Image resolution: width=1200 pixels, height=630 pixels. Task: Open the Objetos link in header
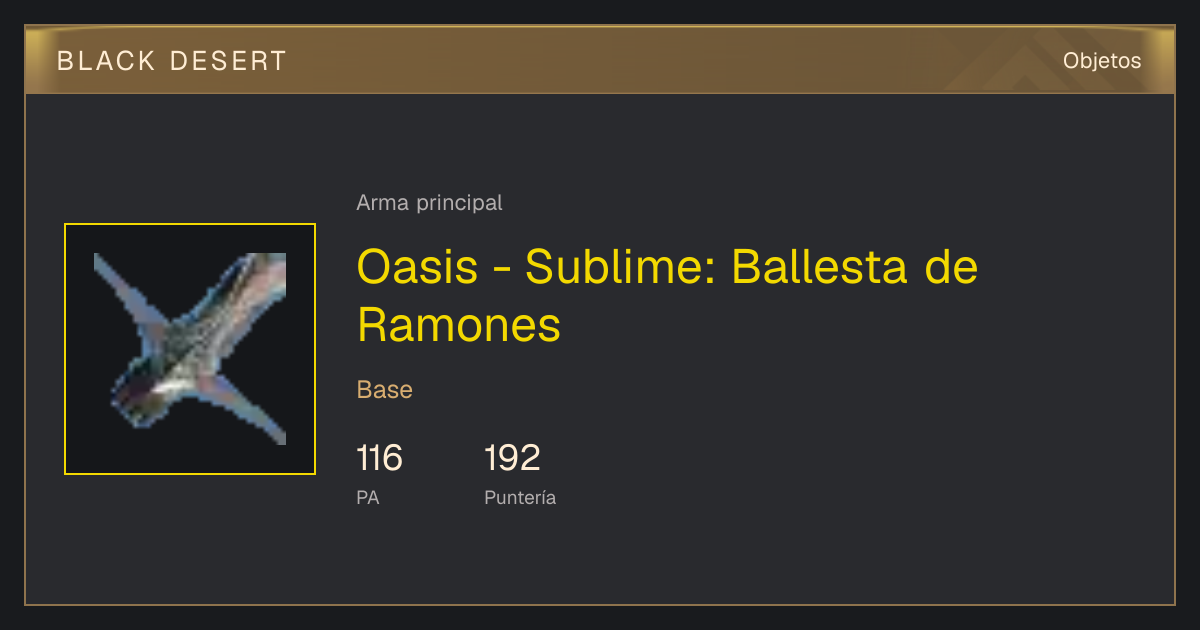[1102, 61]
